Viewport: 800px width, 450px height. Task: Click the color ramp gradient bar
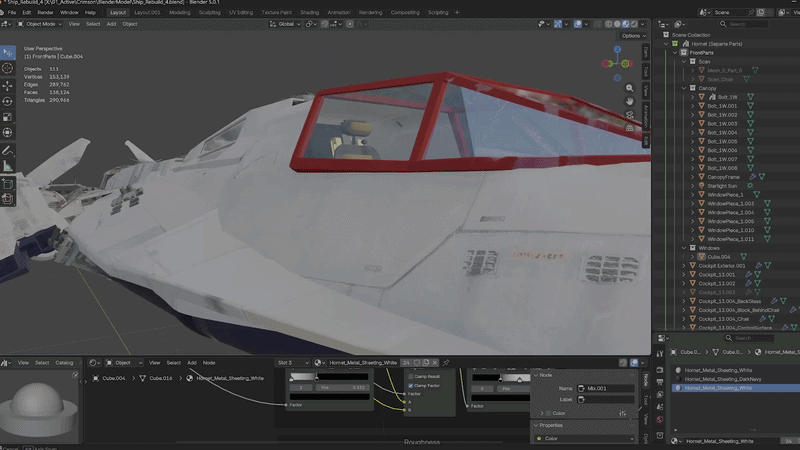(329, 377)
